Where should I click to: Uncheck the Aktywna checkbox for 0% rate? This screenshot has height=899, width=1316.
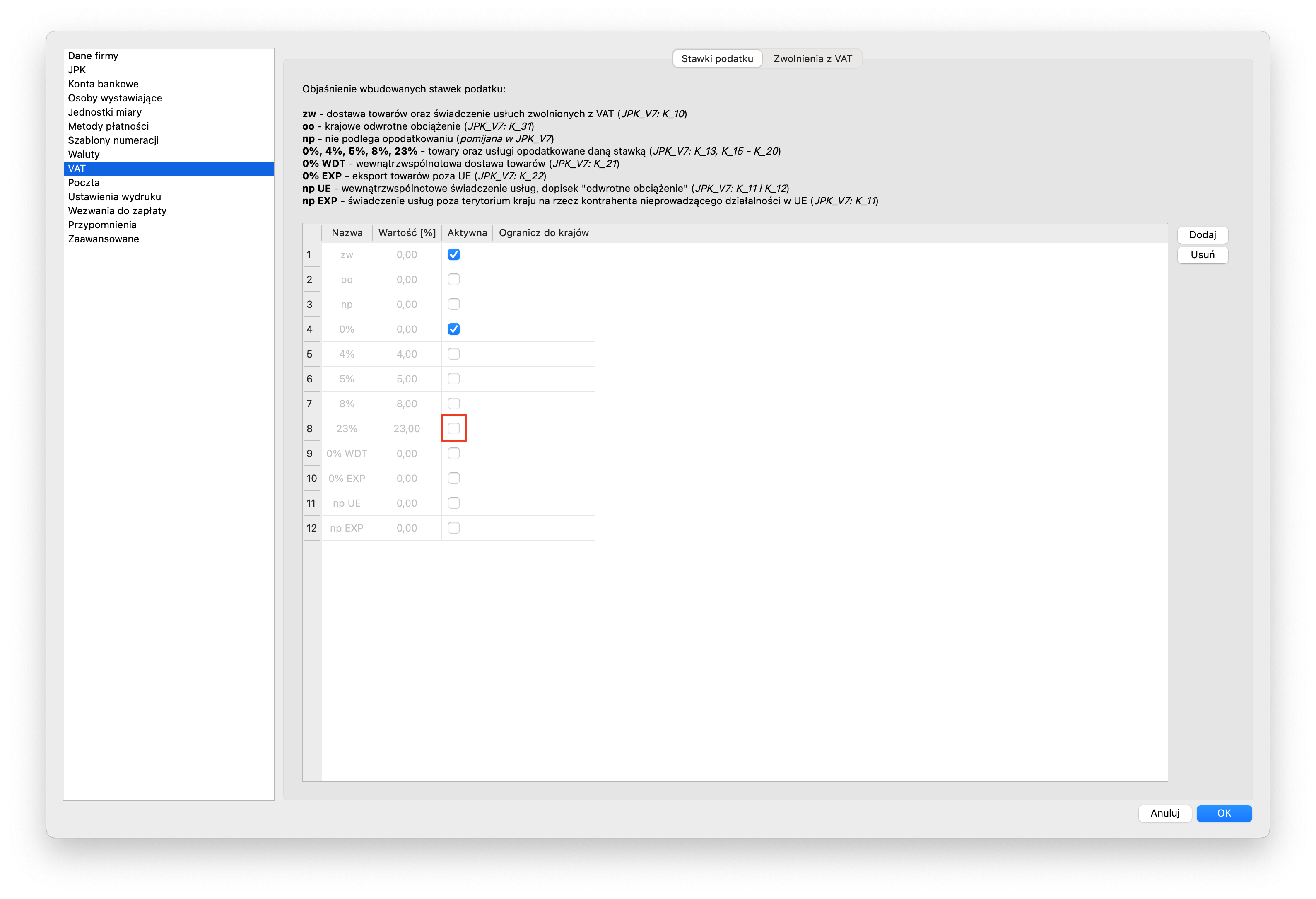click(453, 330)
